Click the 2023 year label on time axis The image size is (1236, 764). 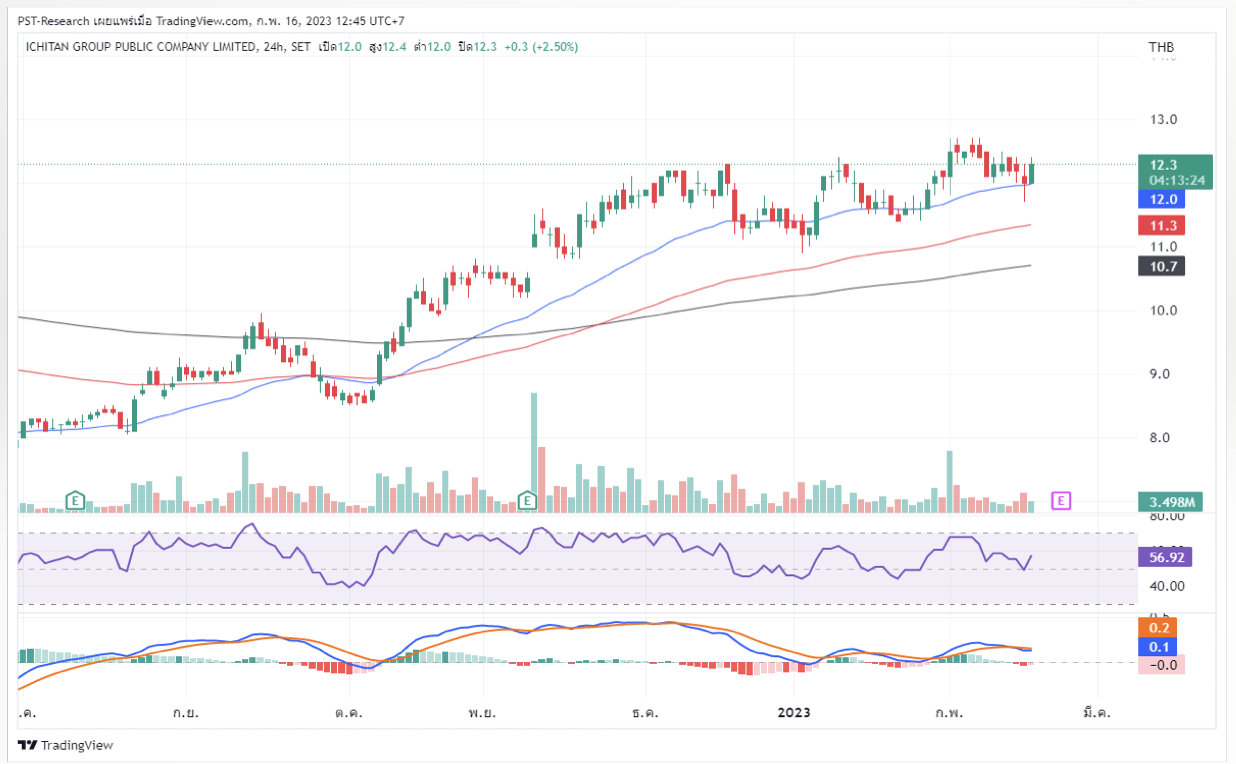point(794,713)
